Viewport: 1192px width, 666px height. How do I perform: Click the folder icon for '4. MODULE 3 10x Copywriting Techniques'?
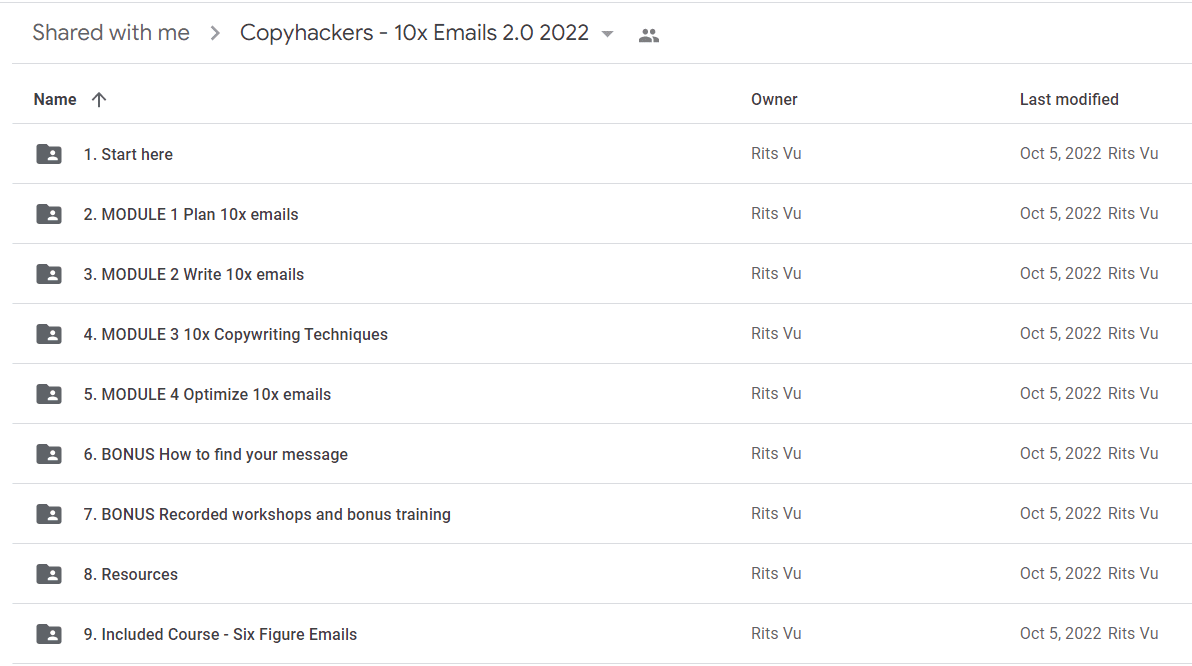click(49, 335)
